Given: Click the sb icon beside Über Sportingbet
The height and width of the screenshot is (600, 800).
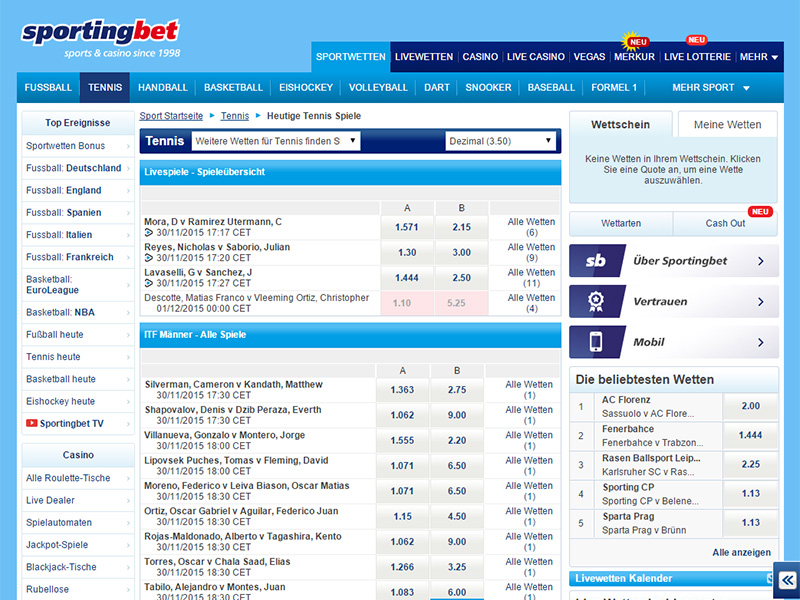Looking at the screenshot, I should [596, 261].
